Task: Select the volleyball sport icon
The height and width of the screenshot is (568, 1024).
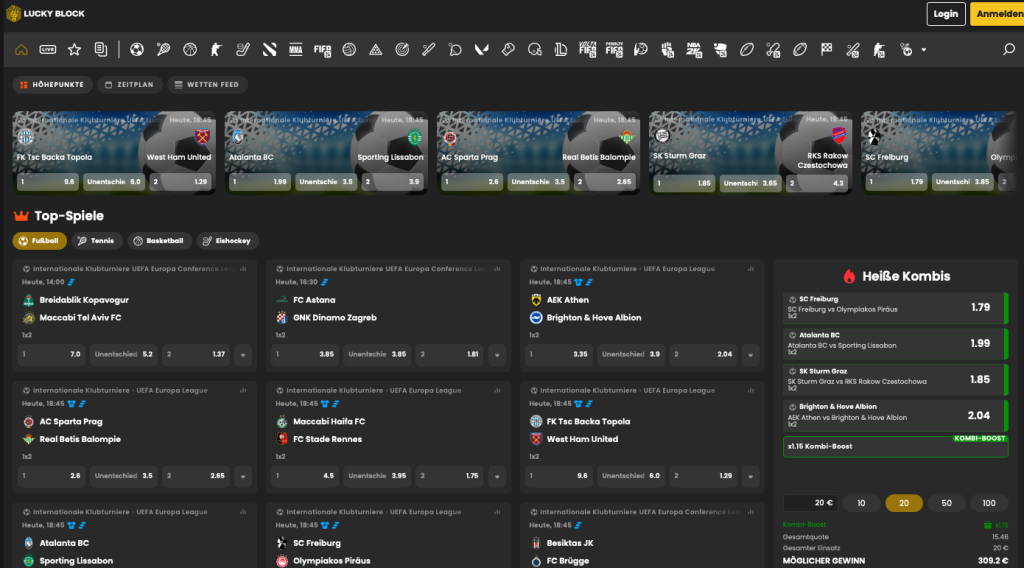Action: pyautogui.click(x=349, y=50)
